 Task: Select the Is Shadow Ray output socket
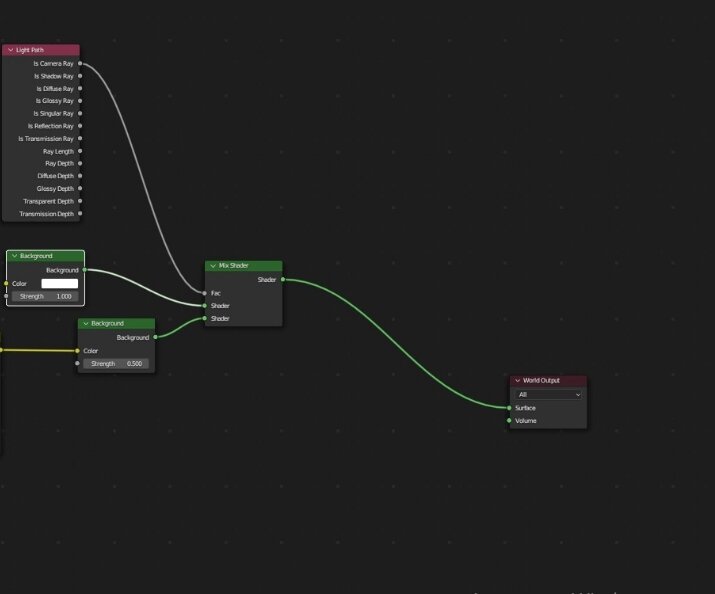click(x=80, y=76)
